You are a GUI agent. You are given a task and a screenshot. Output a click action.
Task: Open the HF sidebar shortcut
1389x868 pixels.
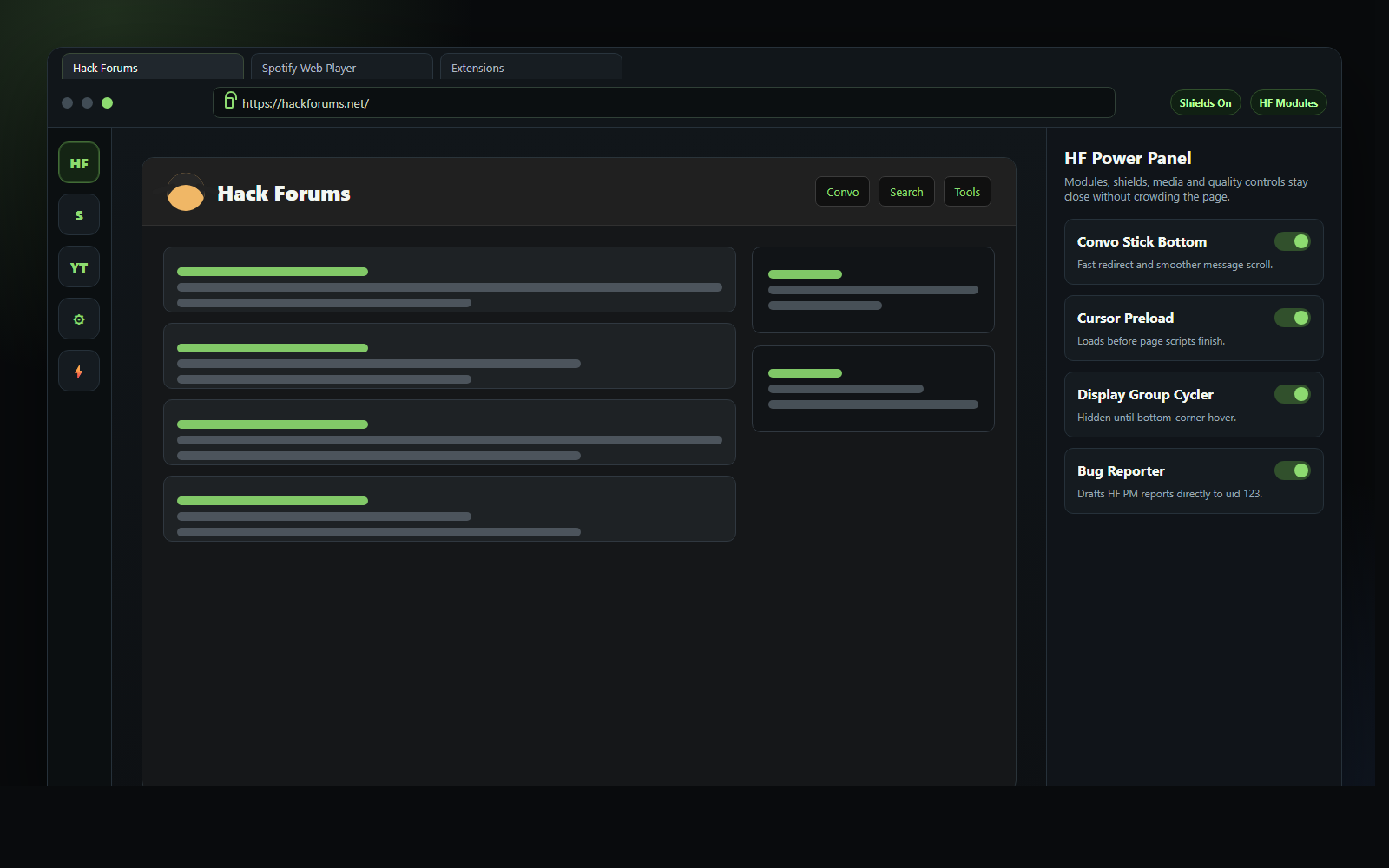79,162
